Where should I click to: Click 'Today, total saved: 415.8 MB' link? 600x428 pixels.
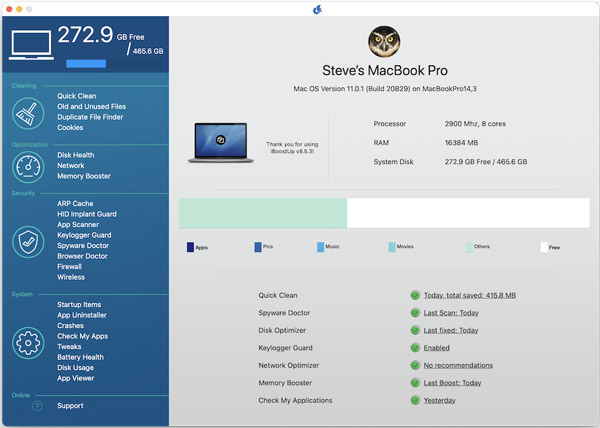click(x=470, y=295)
